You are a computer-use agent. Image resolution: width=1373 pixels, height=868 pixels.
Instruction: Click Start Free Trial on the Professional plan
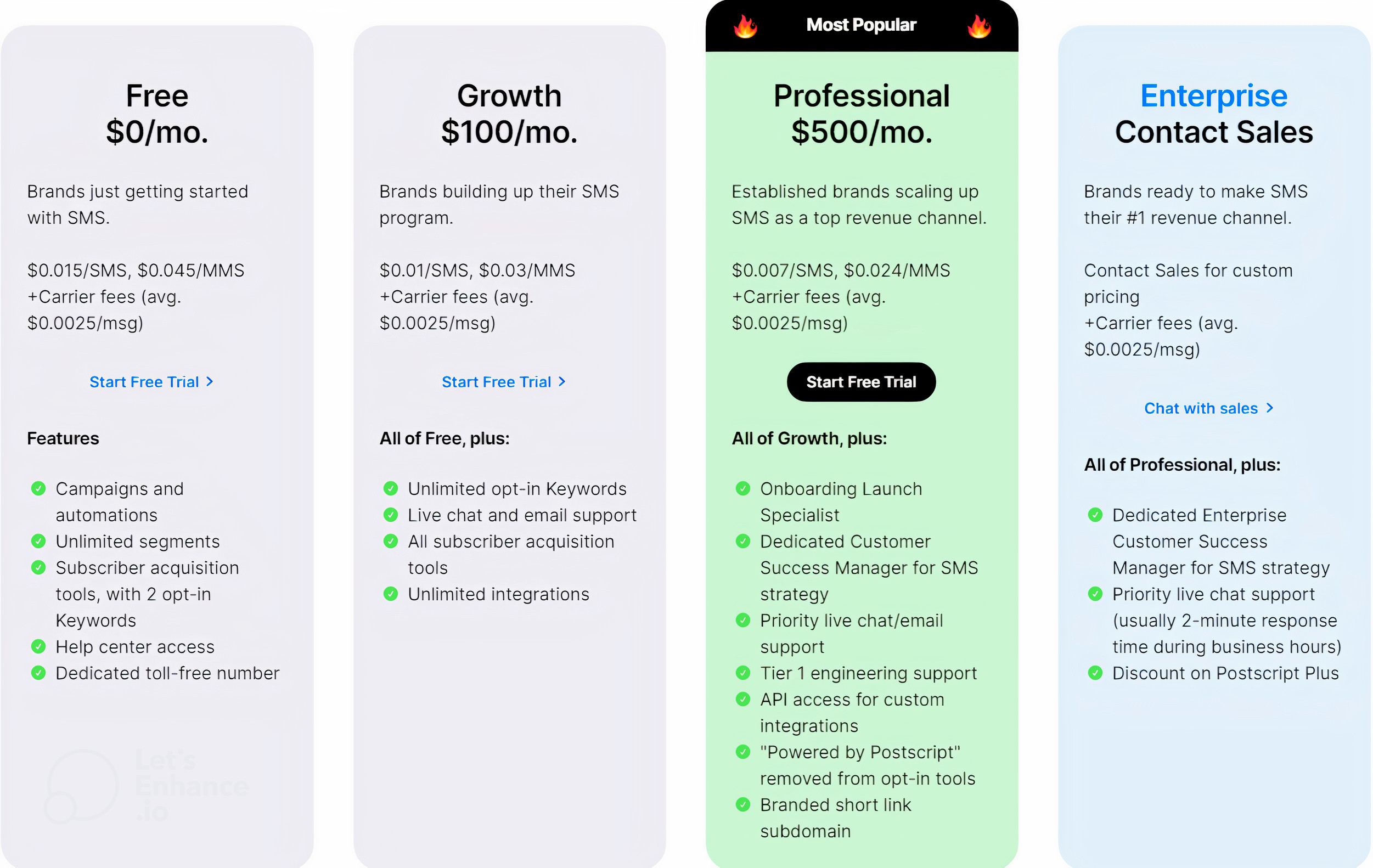coord(861,381)
